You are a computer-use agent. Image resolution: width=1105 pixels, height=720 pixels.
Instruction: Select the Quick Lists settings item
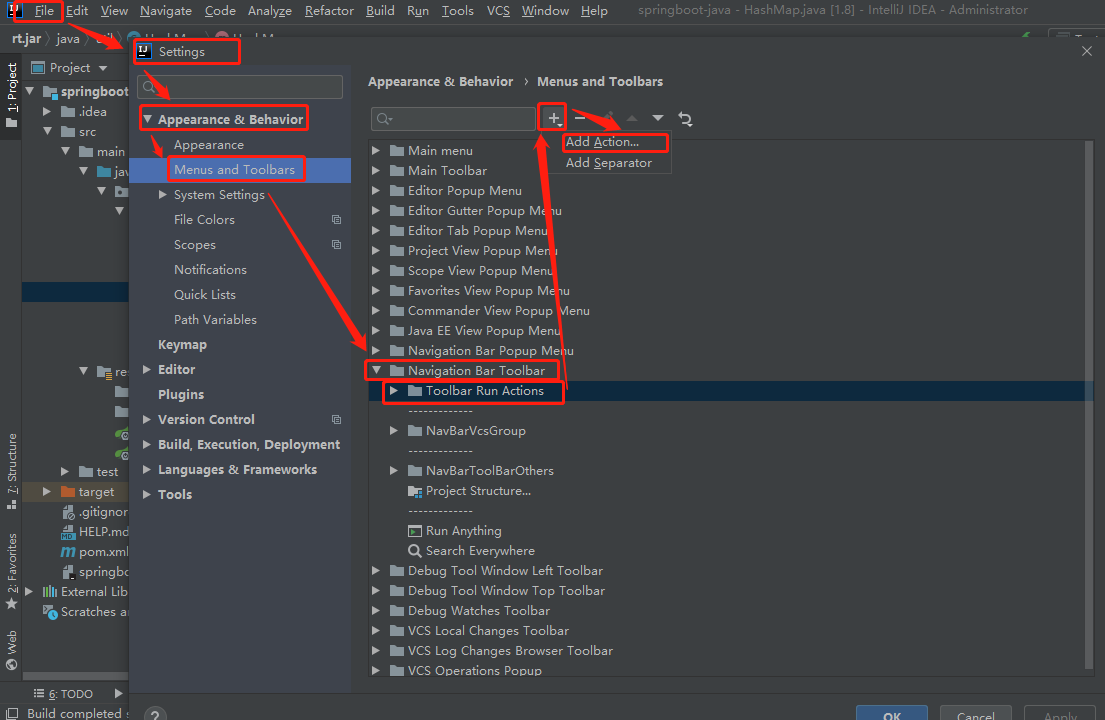tap(204, 294)
